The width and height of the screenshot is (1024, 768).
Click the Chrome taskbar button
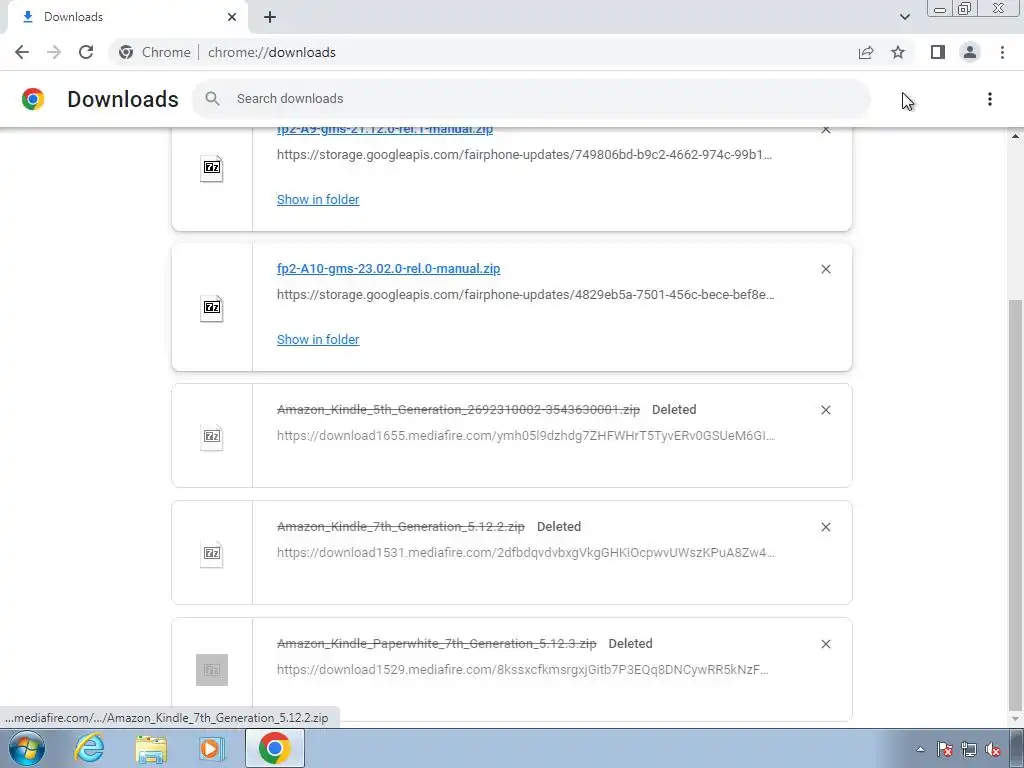pos(274,748)
